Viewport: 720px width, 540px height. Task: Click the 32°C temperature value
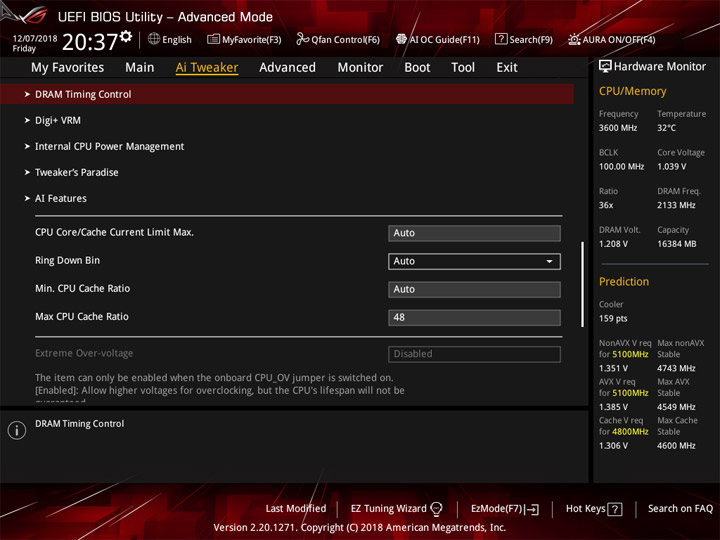click(666, 128)
